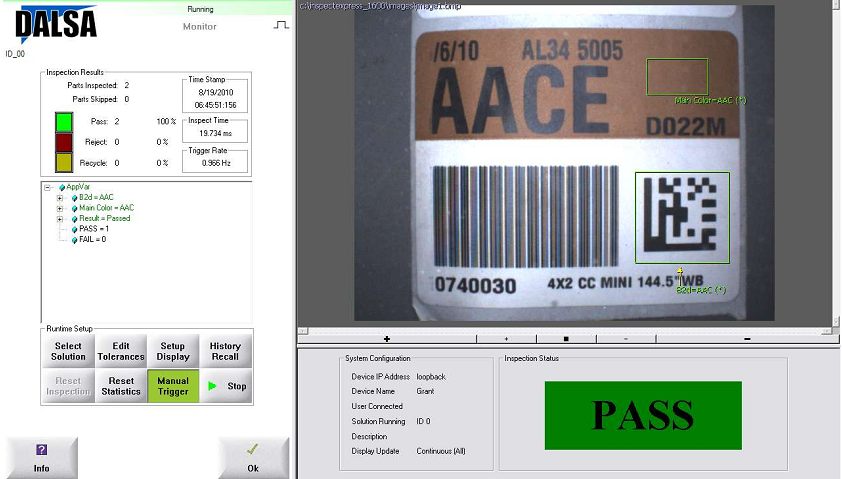This screenshot has height=479, width=842.
Task: Click the Running status label
Action: pos(200,9)
